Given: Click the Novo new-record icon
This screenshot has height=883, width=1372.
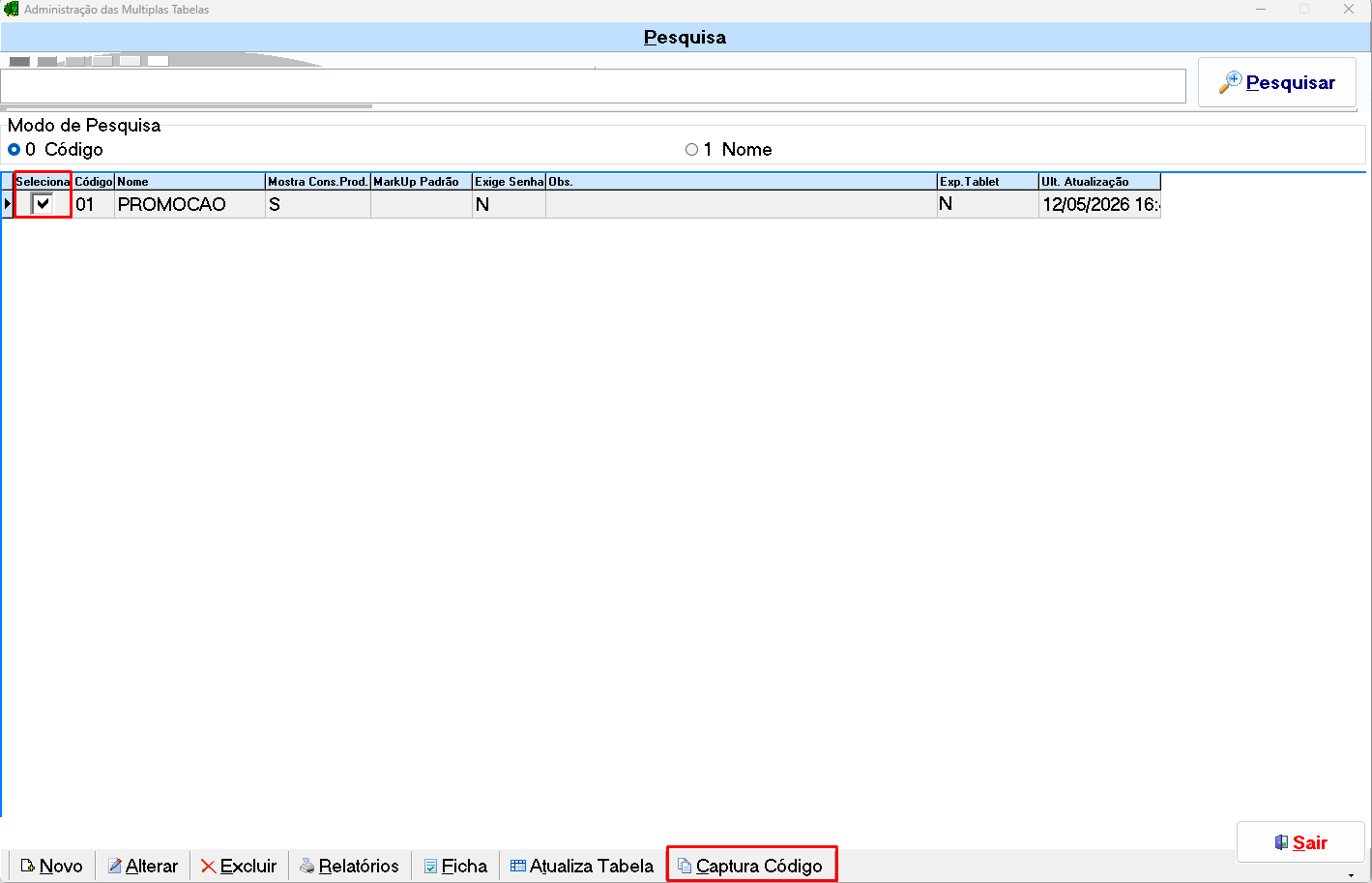Looking at the screenshot, I should point(27,866).
